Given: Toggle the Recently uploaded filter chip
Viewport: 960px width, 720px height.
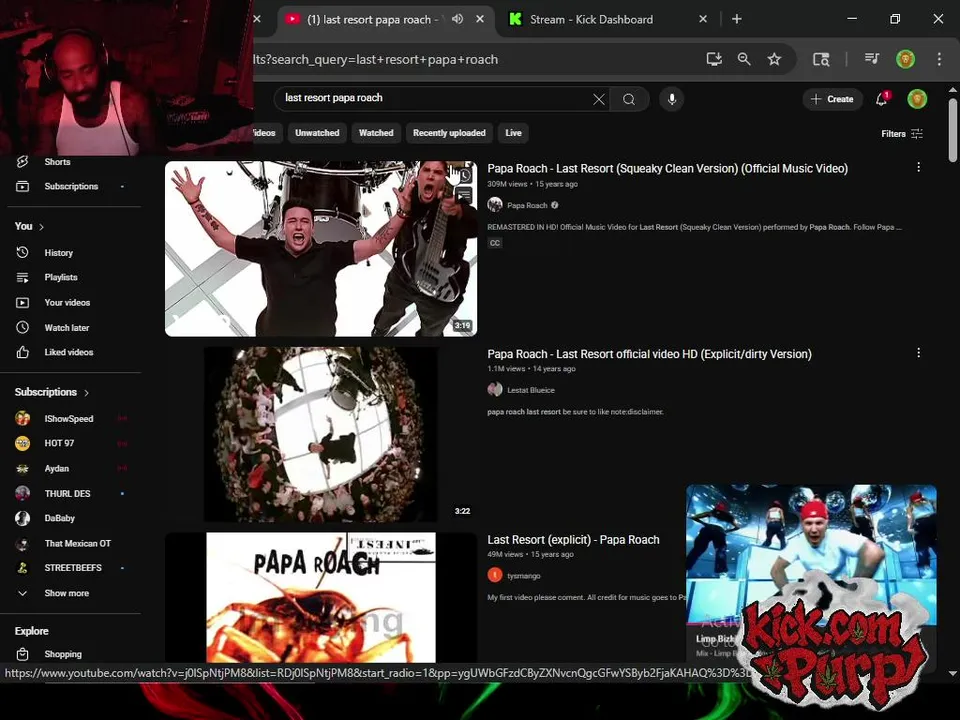Looking at the screenshot, I should [x=449, y=133].
